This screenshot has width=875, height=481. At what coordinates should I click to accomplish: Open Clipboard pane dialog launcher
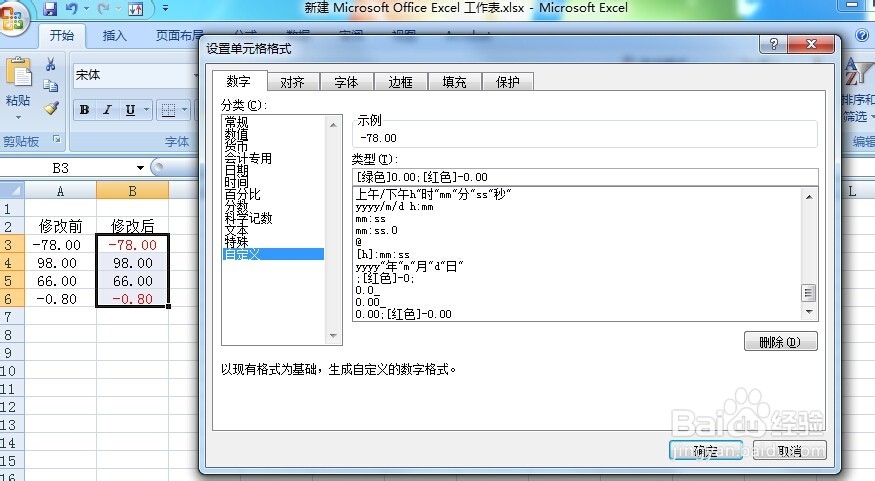pyautogui.click(x=57, y=139)
